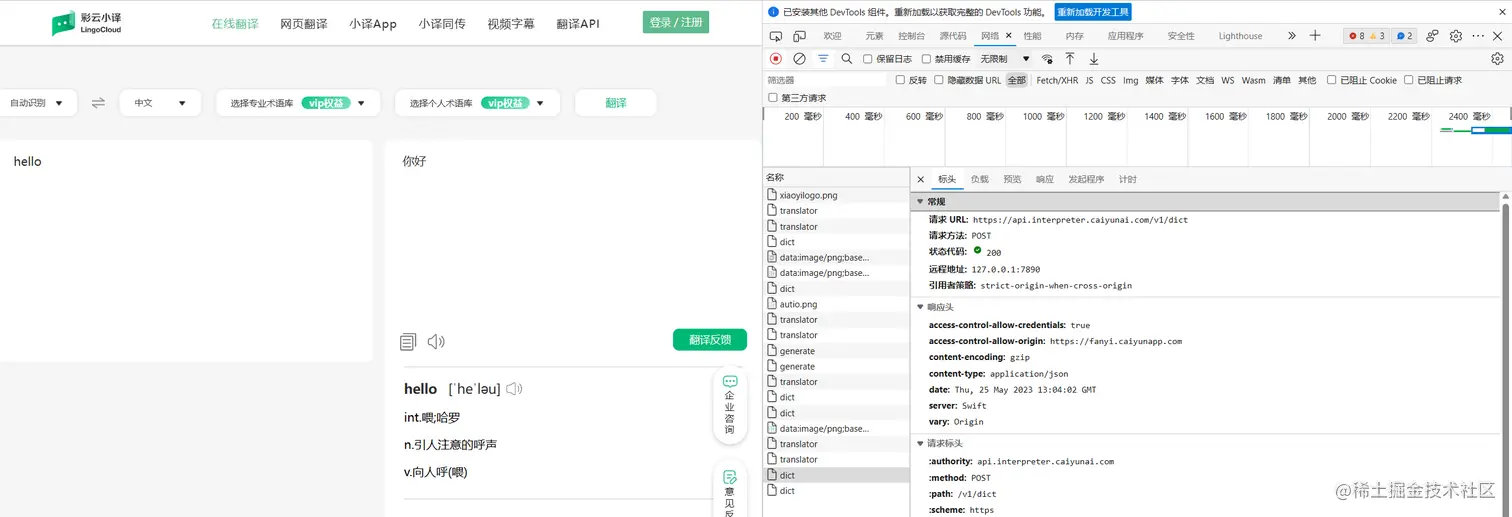Enable the 隐藏数据 URL checkbox
Screen dimensions: 1512x517
pyautogui.click(x=939, y=80)
